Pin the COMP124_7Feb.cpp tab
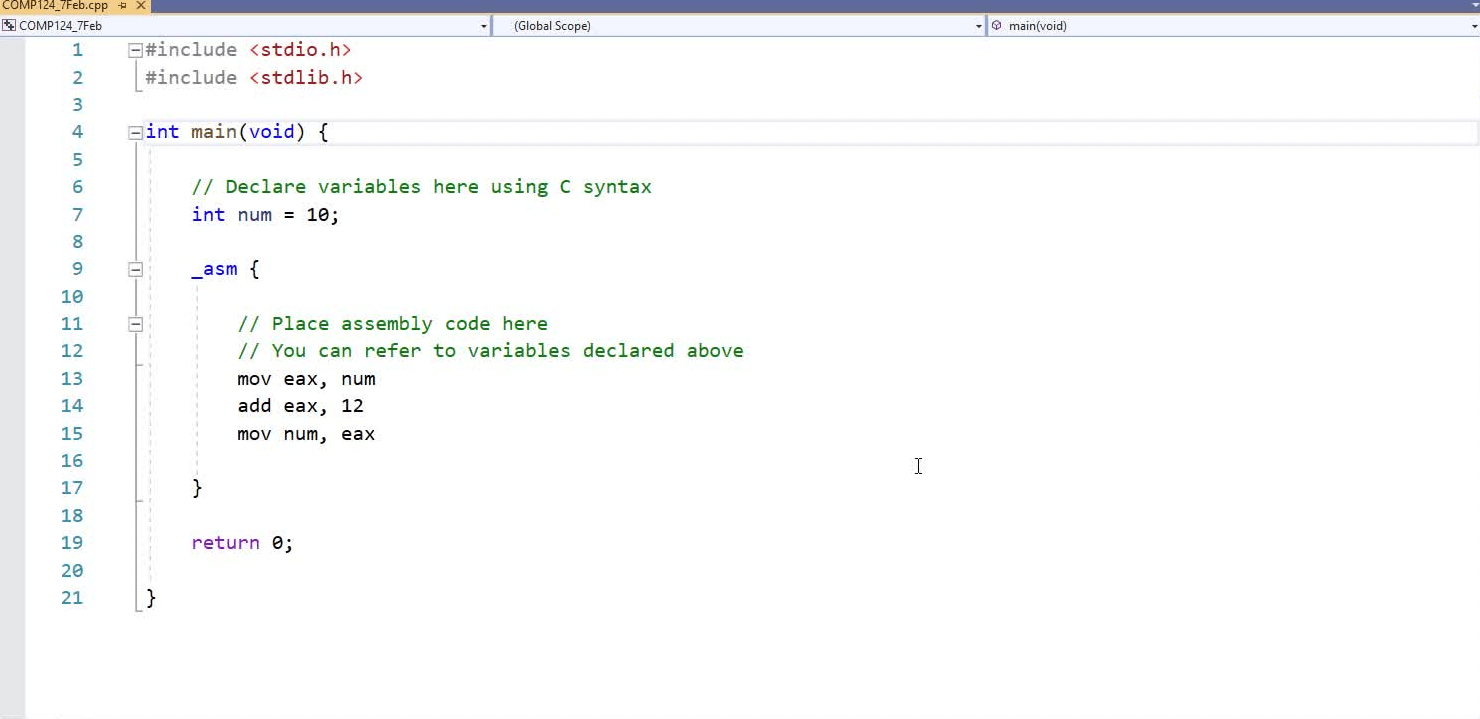Viewport: 1480px width, 719px height. 123,6
